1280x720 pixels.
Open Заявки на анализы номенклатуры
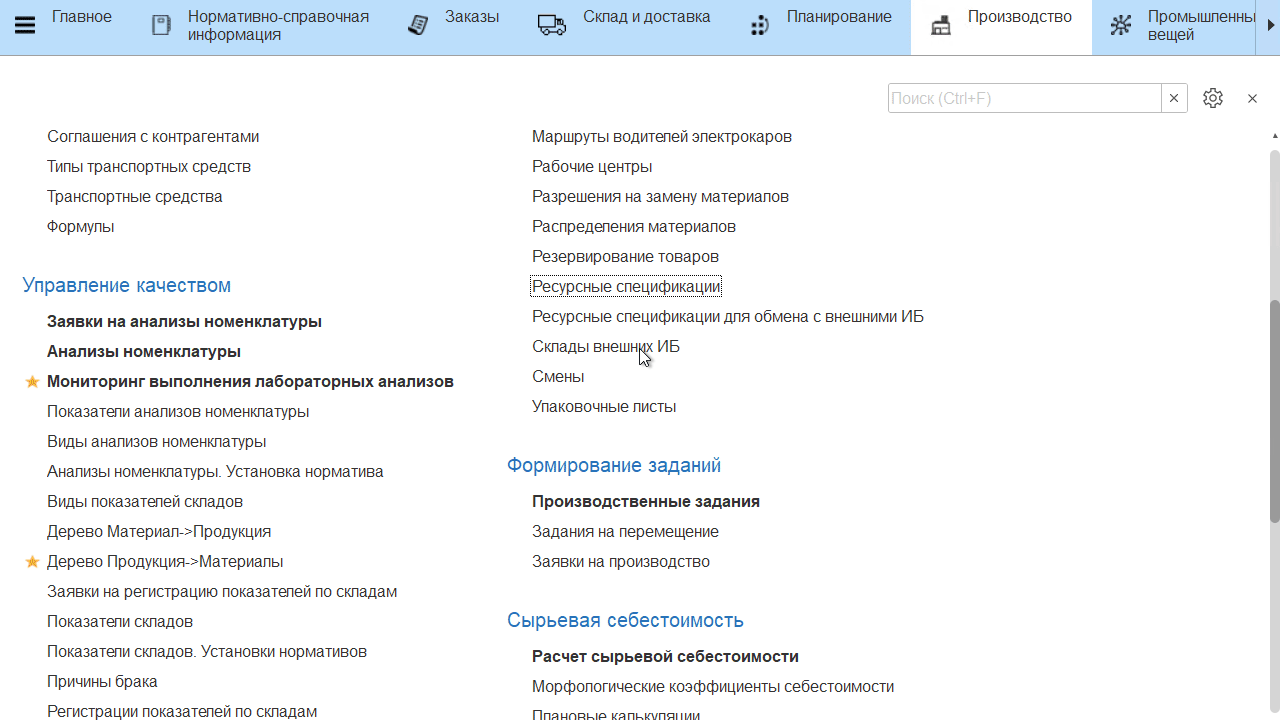(184, 322)
